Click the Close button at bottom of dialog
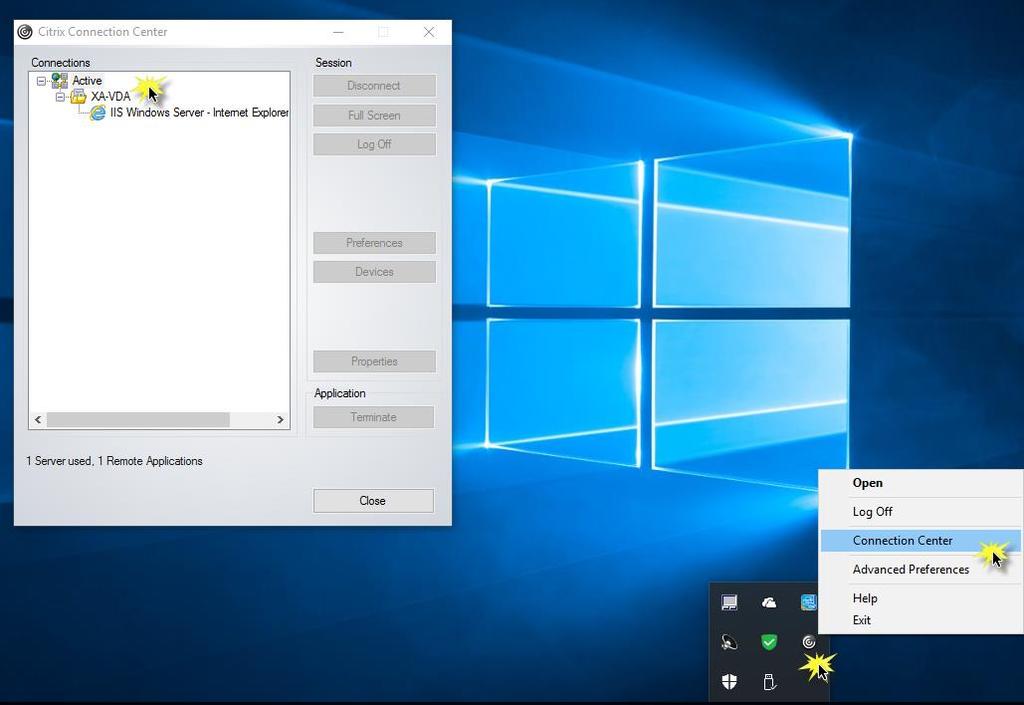Image resolution: width=1024 pixels, height=705 pixels. [373, 501]
